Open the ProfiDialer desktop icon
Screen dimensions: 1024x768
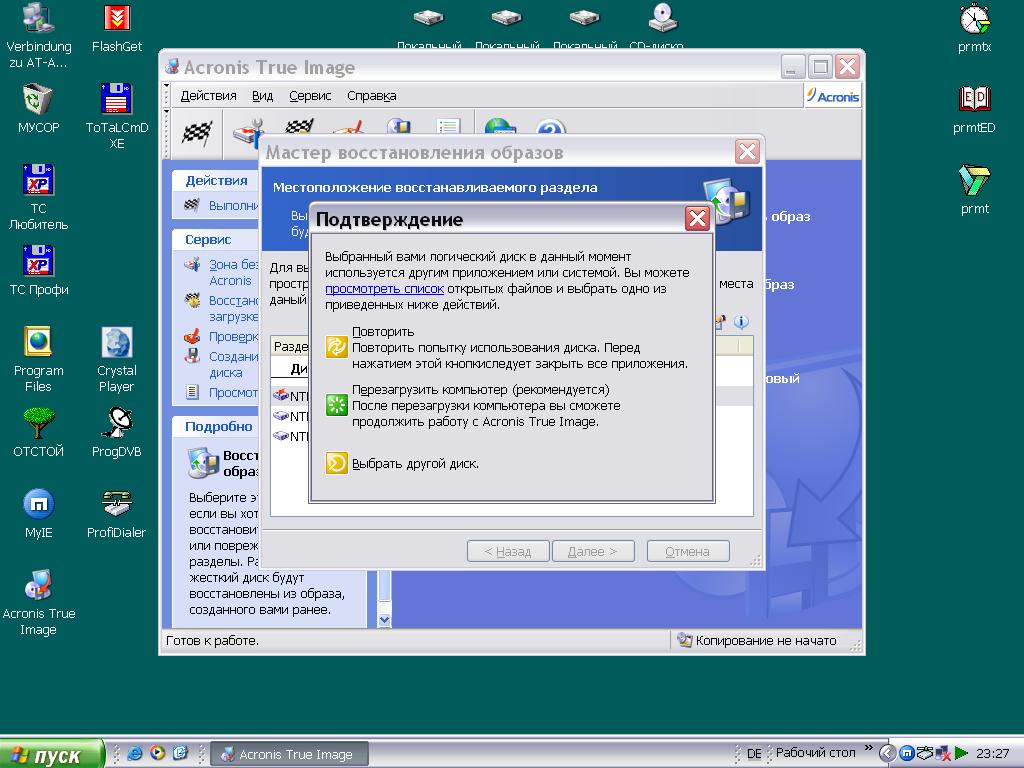[117, 513]
